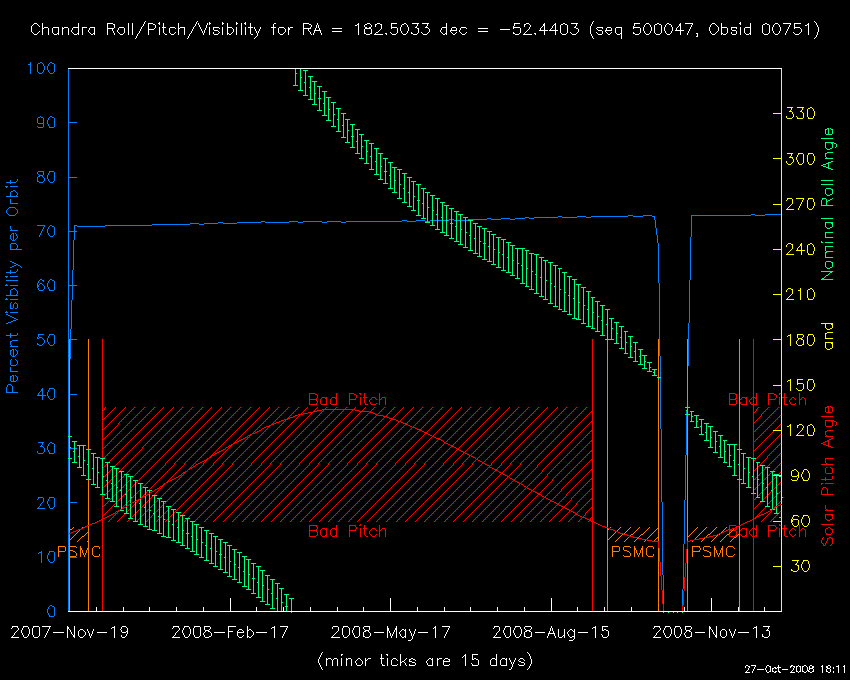Select the middle PSMC label
This screenshot has height=680, width=850.
point(632,552)
